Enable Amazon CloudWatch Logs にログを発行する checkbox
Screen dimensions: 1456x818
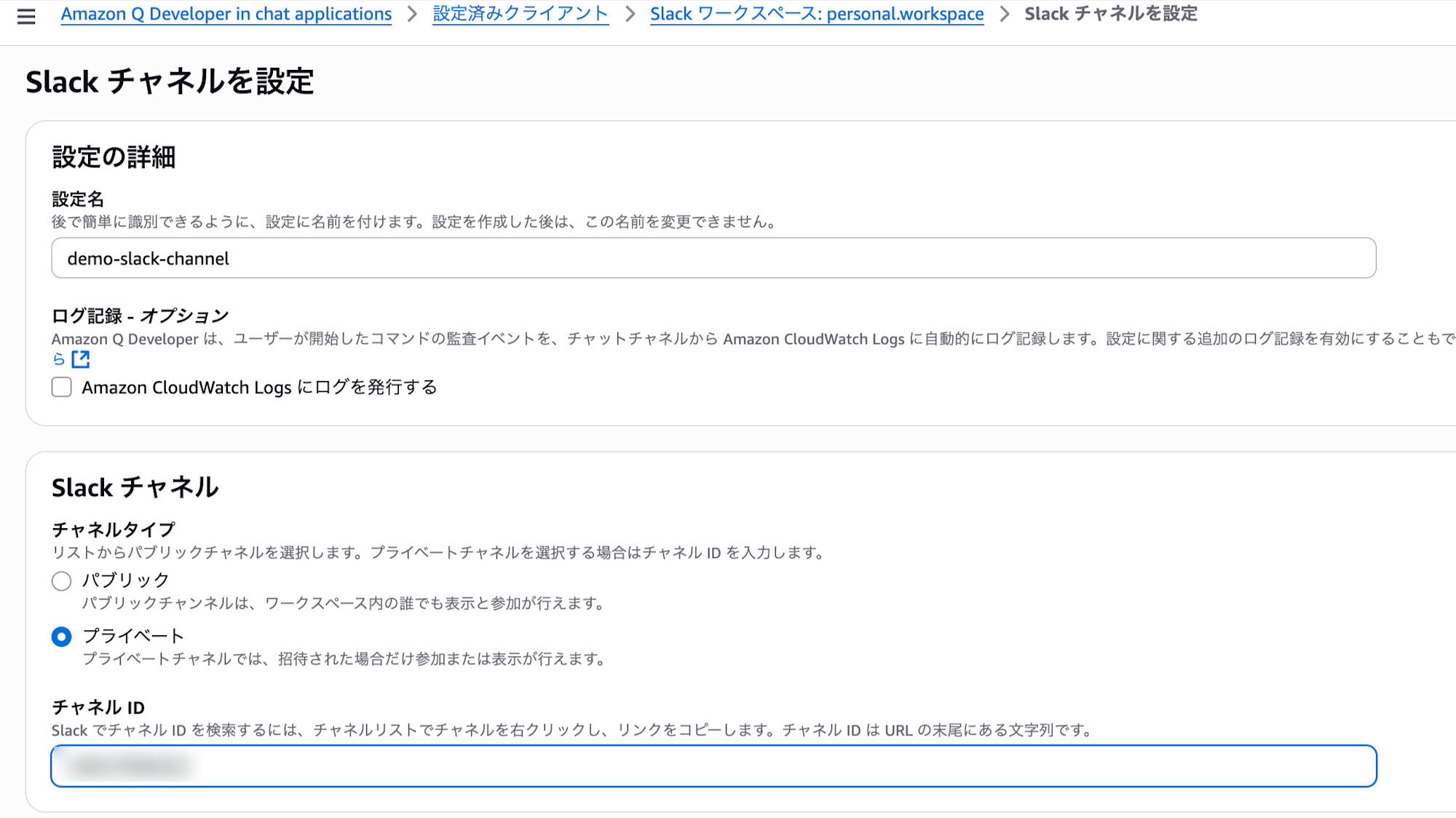(x=62, y=387)
